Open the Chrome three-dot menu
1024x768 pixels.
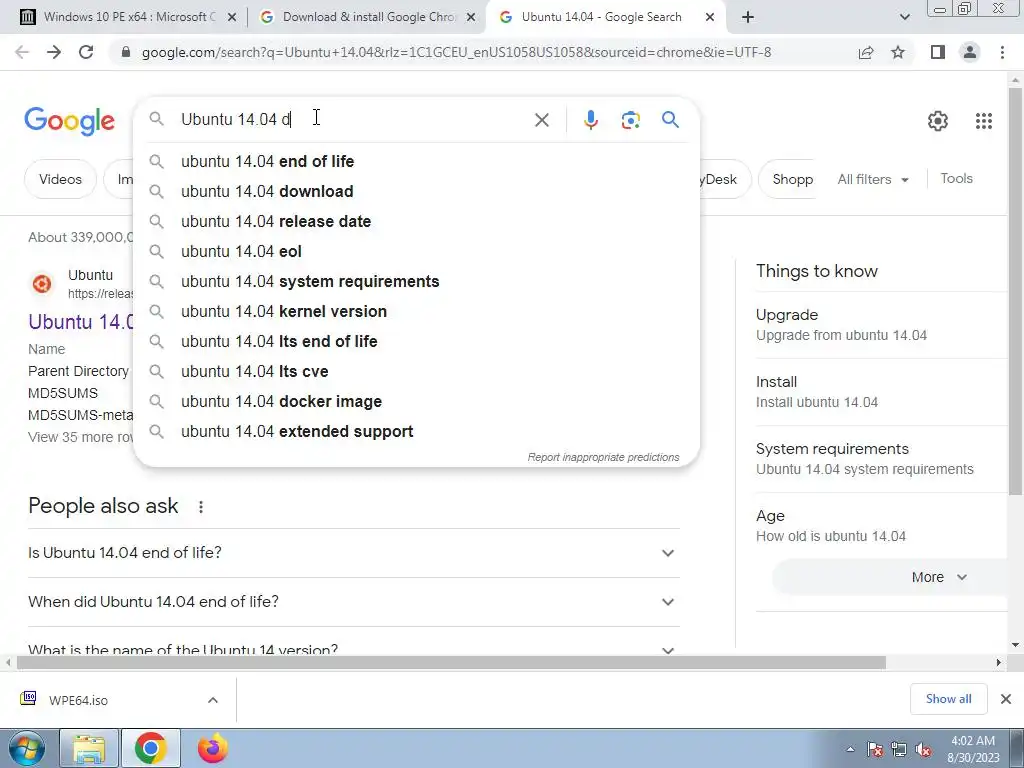click(x=1002, y=52)
